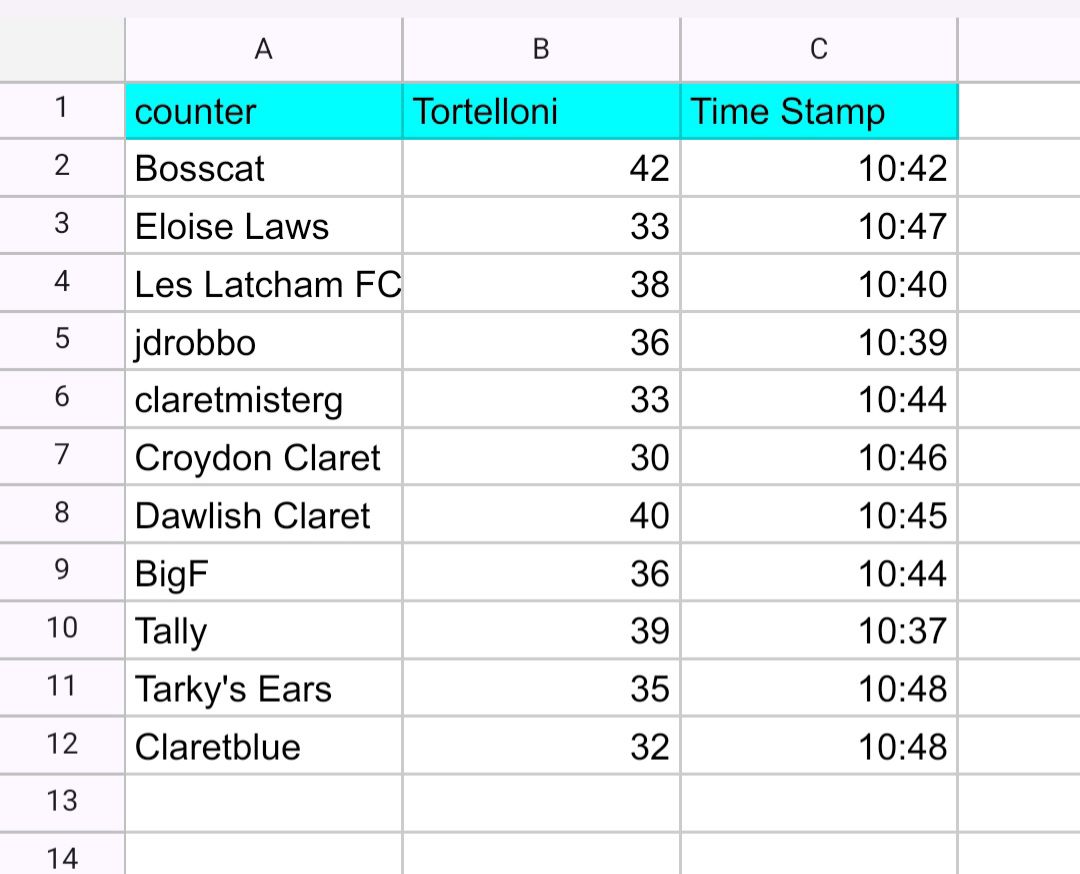Select the 'Tortelloni' header cell

pos(541,111)
